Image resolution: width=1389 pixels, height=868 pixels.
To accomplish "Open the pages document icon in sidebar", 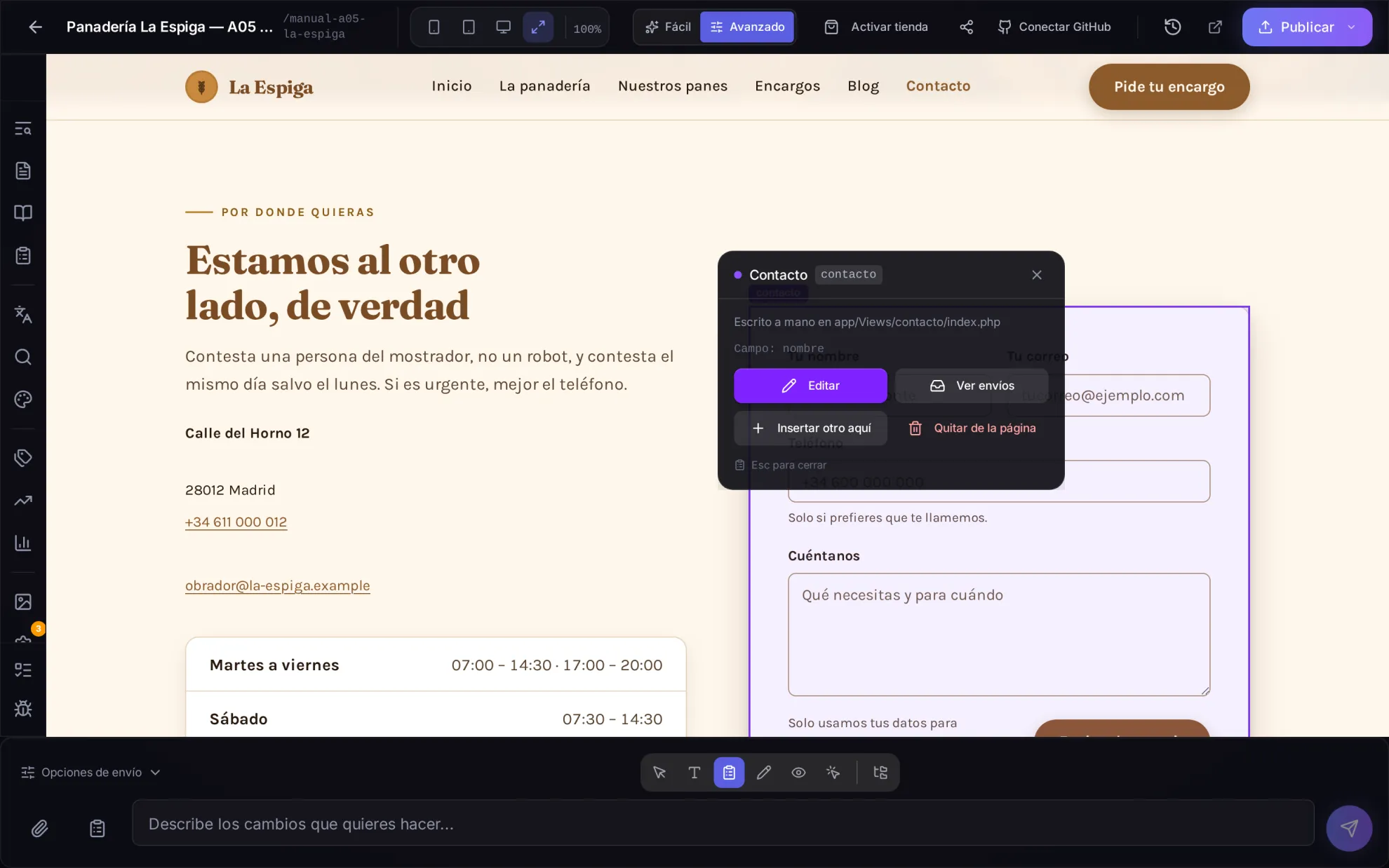I will [x=23, y=170].
